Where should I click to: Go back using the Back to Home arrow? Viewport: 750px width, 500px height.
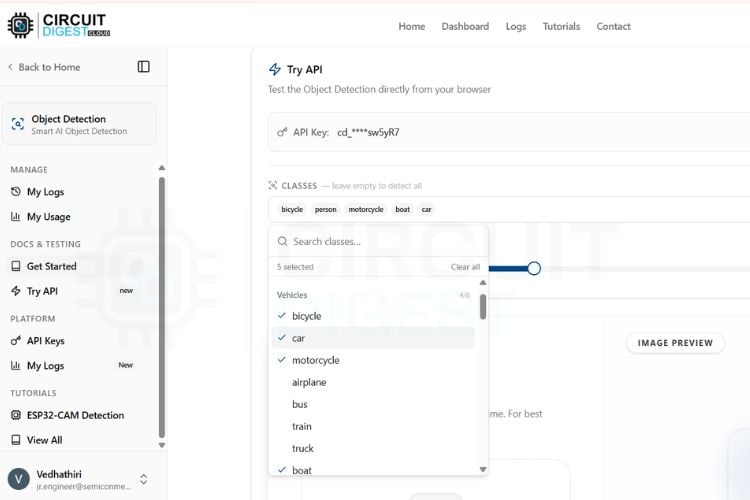coord(10,67)
